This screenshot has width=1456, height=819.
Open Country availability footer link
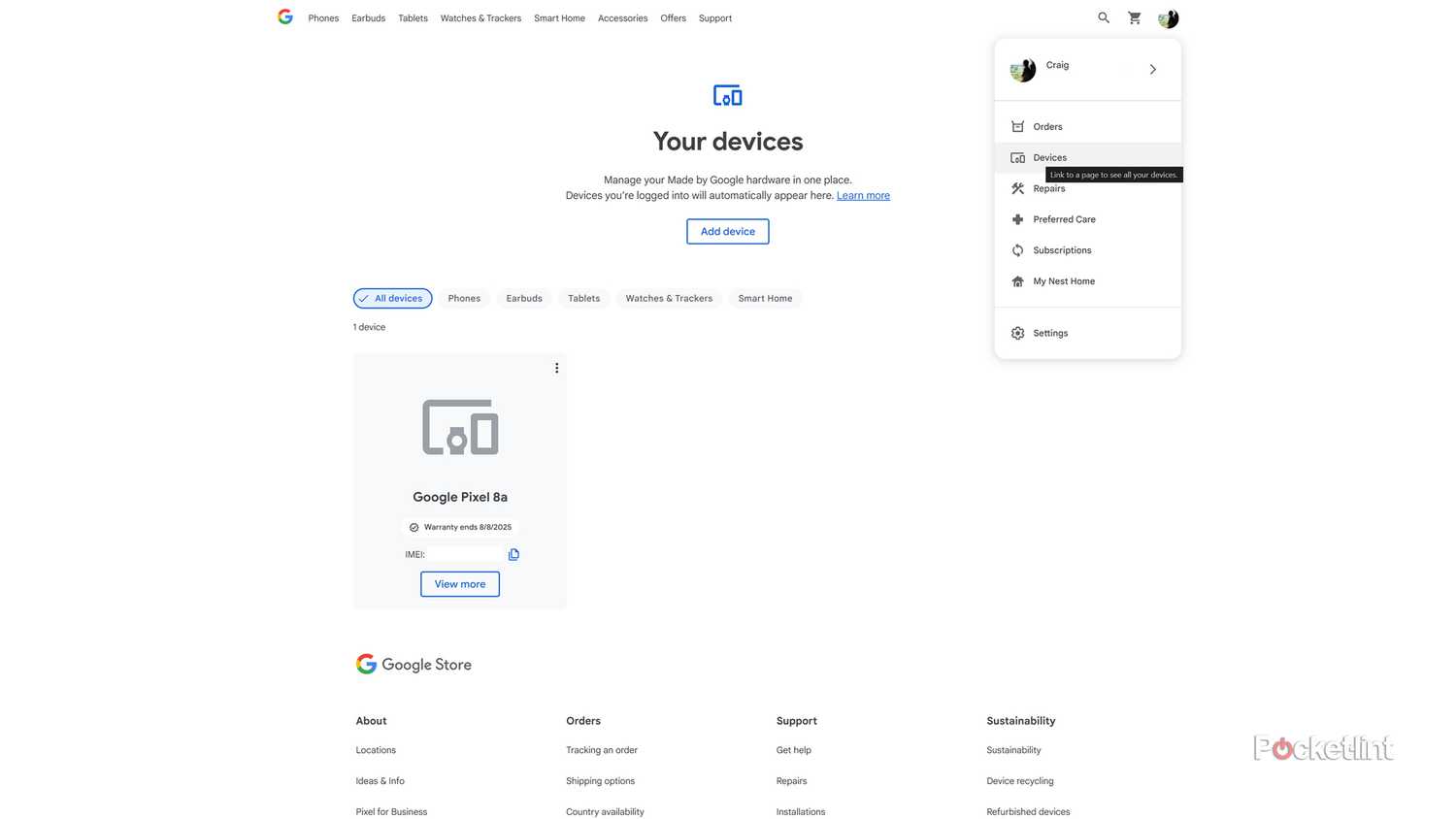tap(605, 812)
